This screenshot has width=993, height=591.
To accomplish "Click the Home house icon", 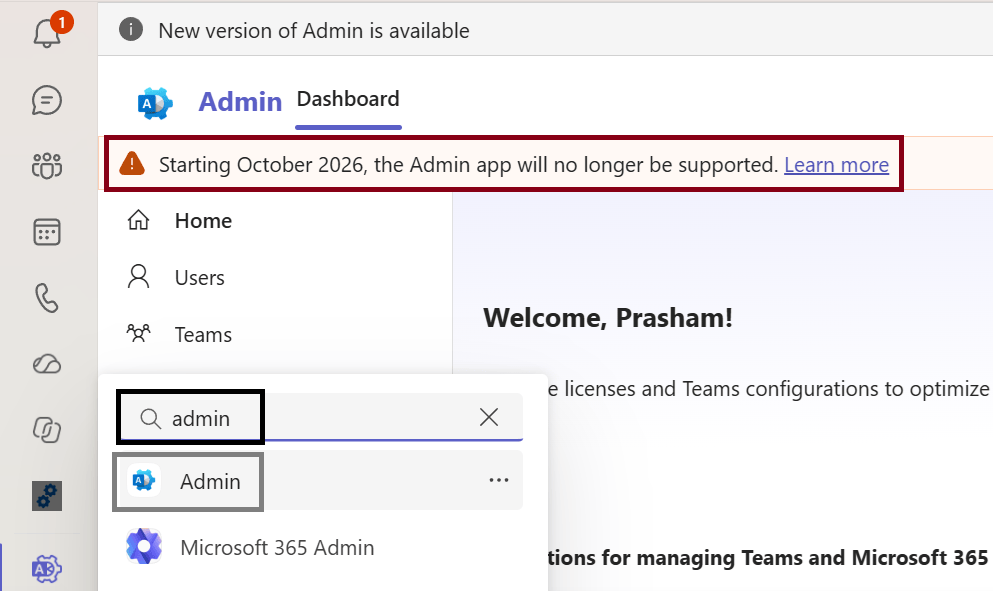I will point(138,220).
